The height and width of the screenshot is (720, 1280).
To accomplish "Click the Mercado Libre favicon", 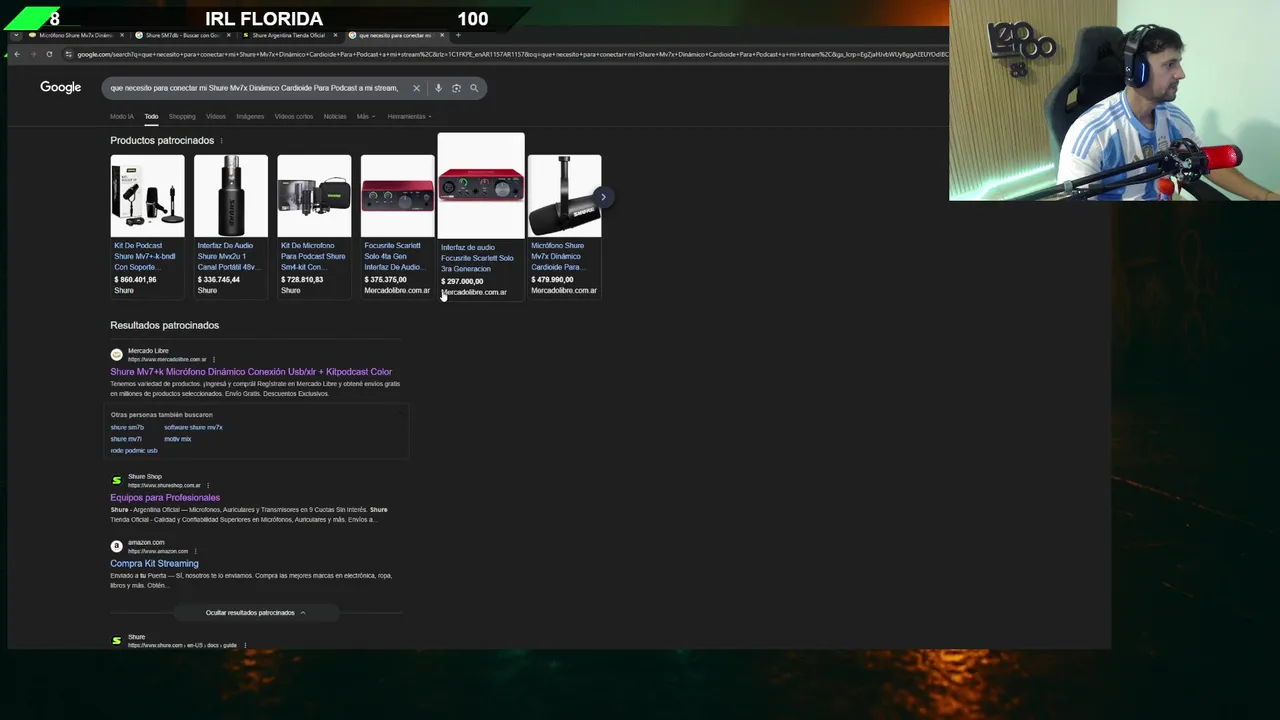I will coord(116,355).
